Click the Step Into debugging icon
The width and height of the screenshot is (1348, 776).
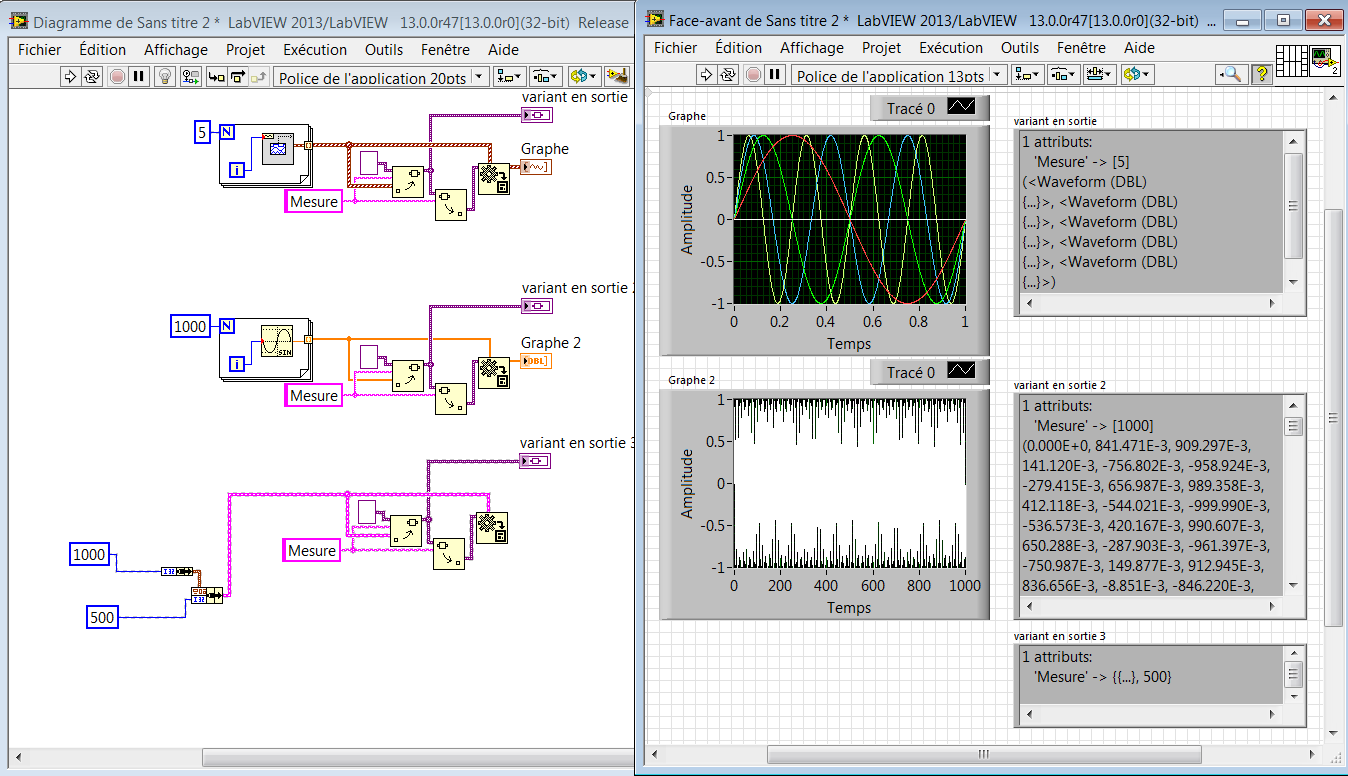click(x=216, y=76)
